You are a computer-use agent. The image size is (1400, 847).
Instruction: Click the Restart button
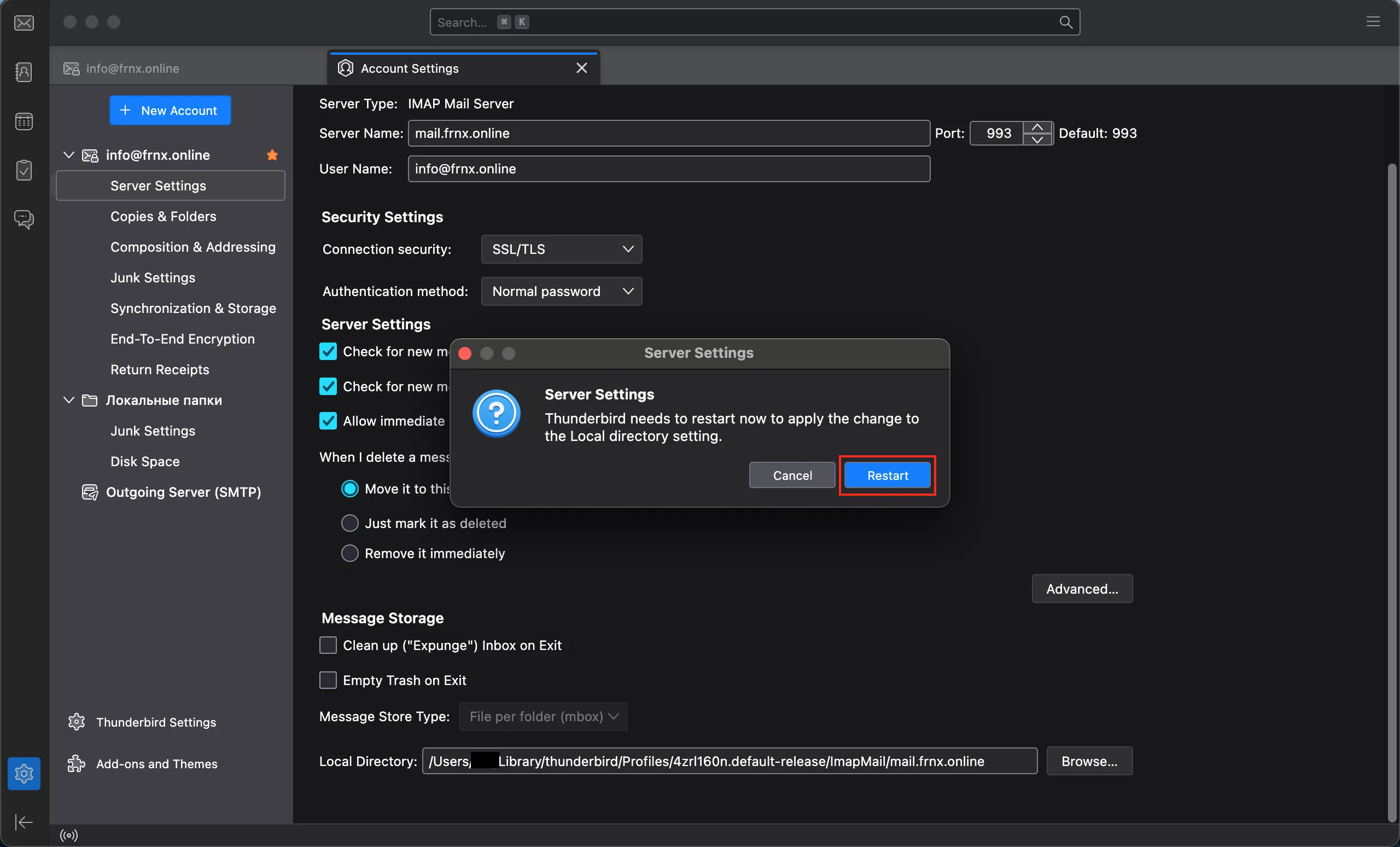(x=887, y=475)
